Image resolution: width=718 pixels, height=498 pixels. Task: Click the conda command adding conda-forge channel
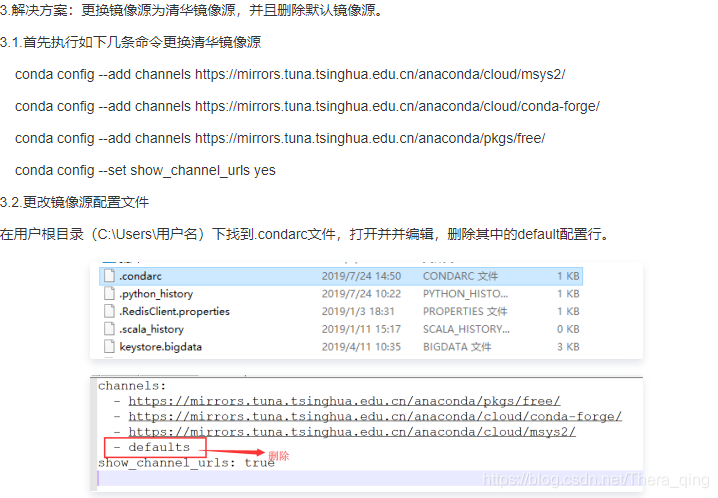[x=307, y=106]
